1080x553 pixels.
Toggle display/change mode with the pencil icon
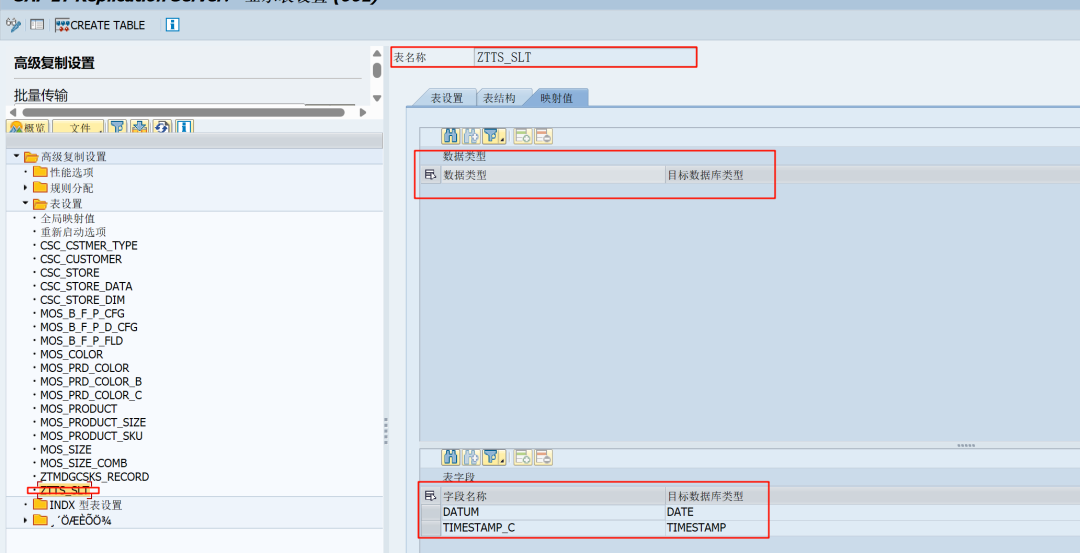click(x=12, y=25)
